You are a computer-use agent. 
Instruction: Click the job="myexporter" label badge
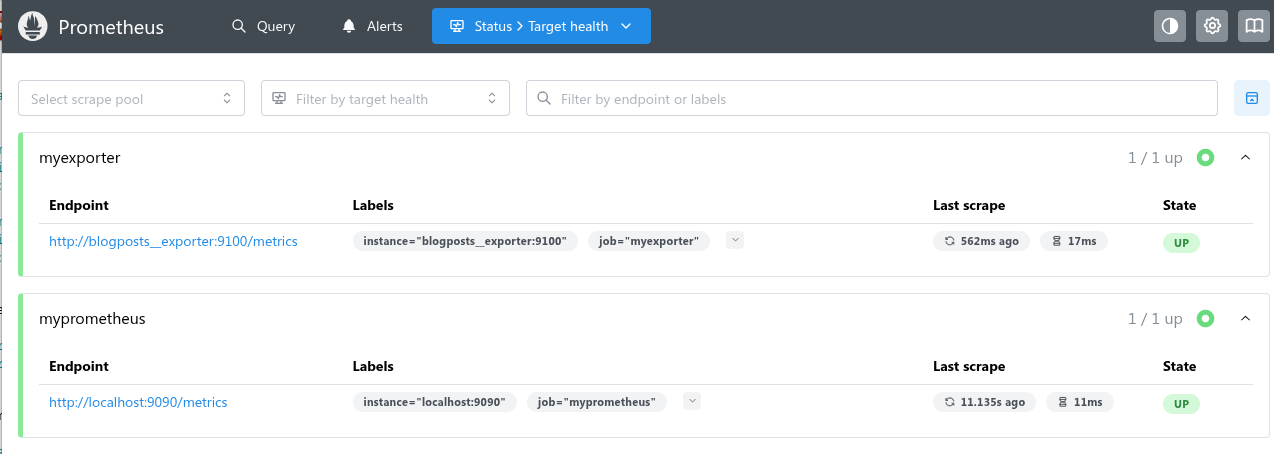649,241
